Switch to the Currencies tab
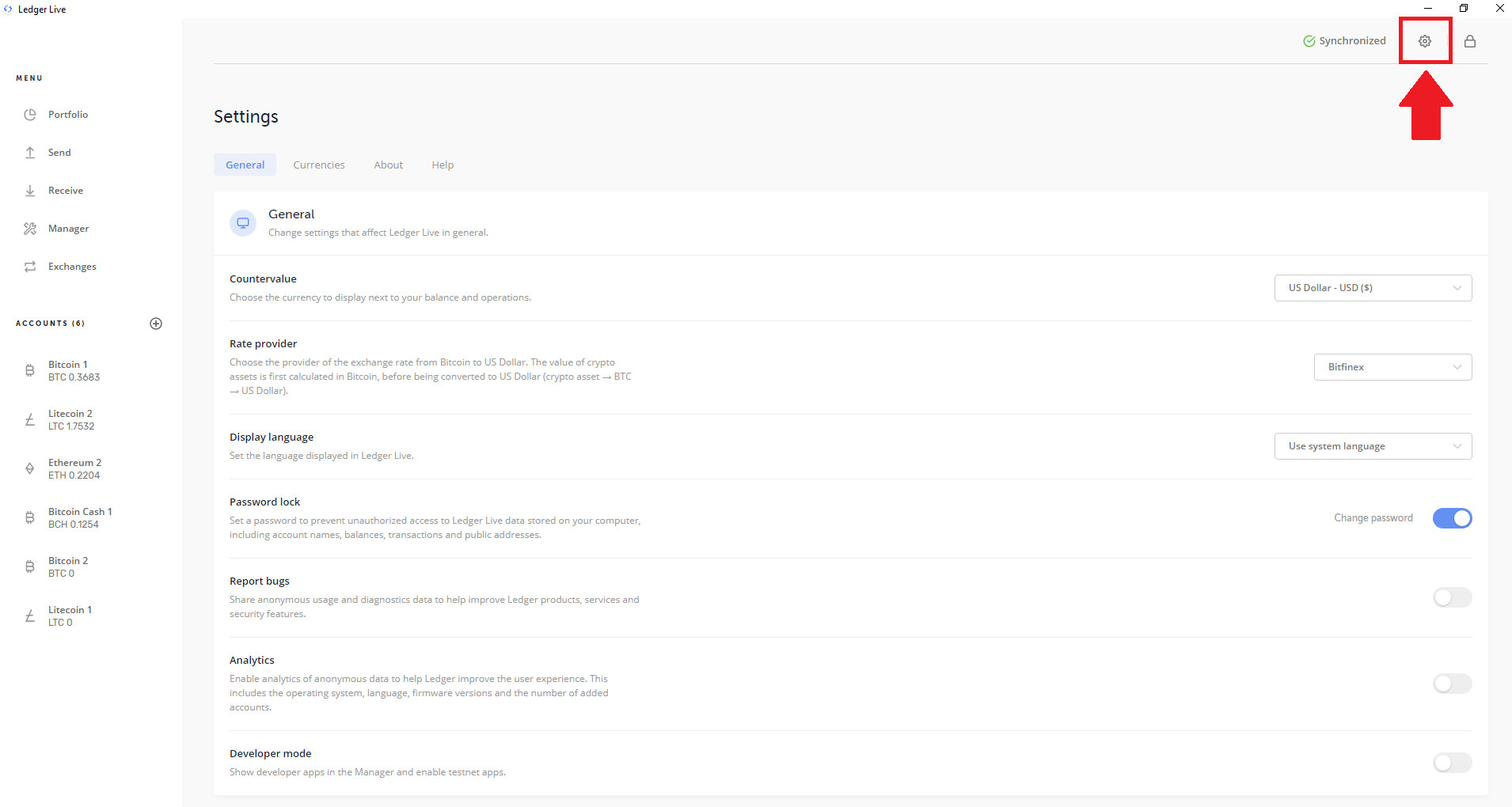 pos(319,165)
